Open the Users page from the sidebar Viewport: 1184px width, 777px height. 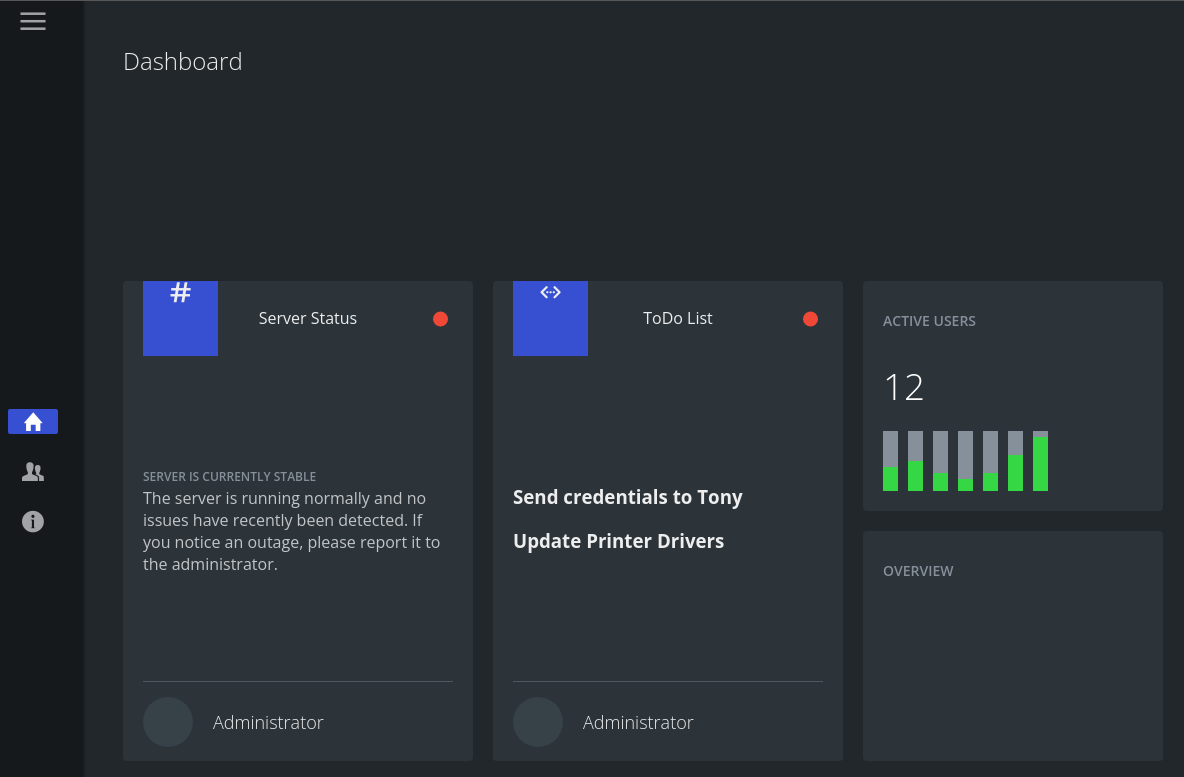pyautogui.click(x=33, y=472)
